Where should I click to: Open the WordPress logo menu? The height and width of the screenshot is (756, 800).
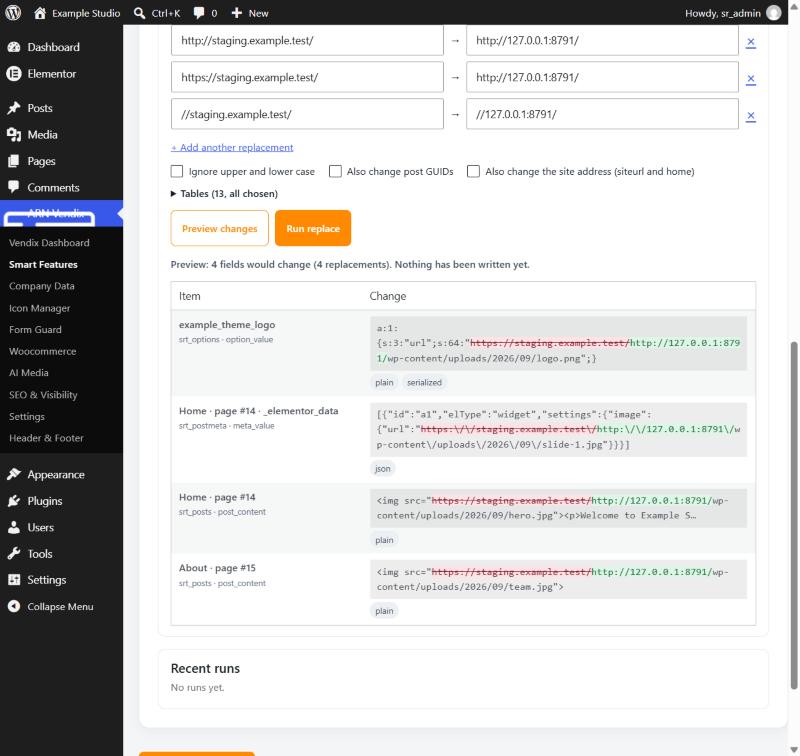13,12
